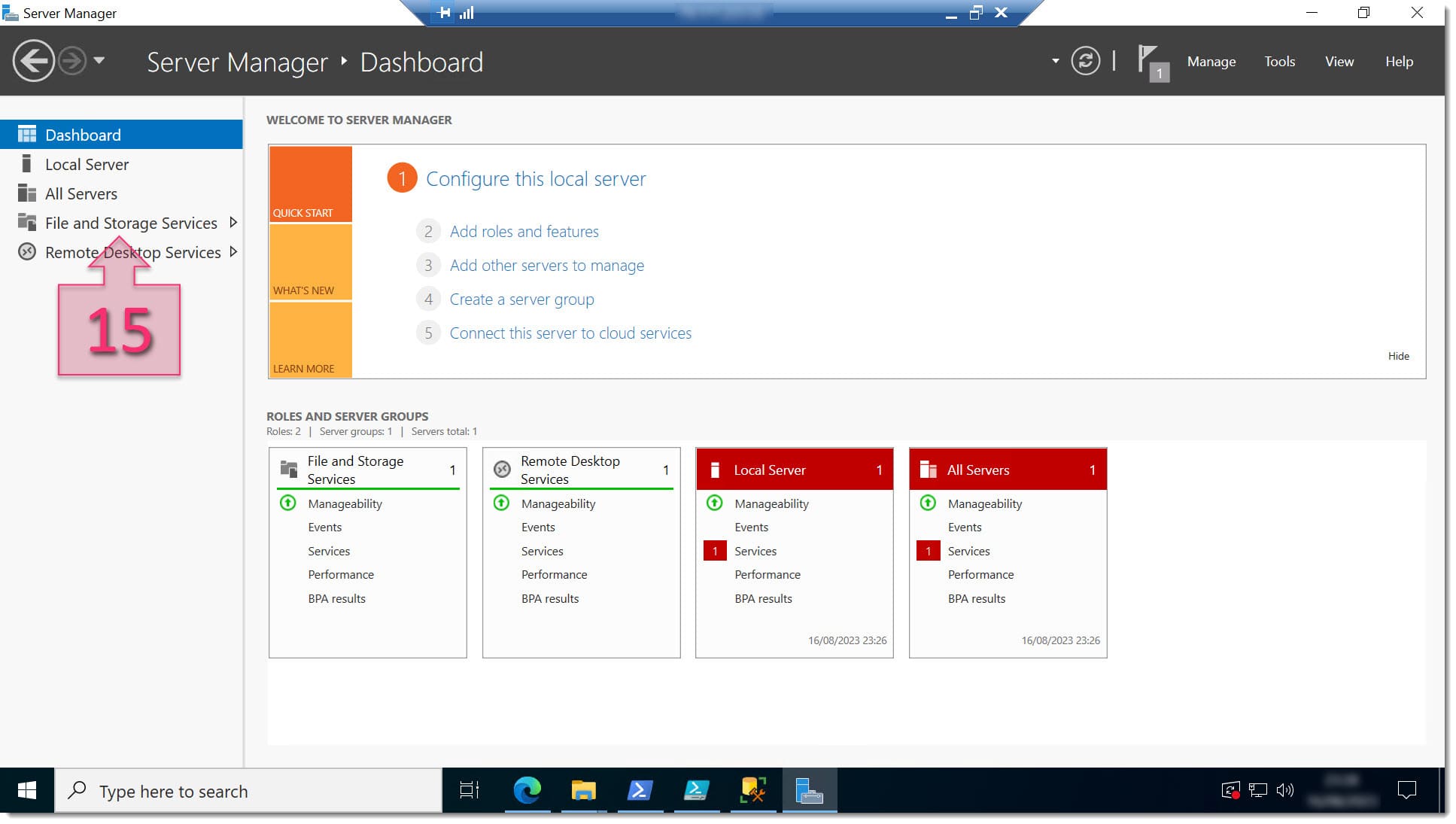Open the navigation history dropdown arrow

click(x=99, y=60)
